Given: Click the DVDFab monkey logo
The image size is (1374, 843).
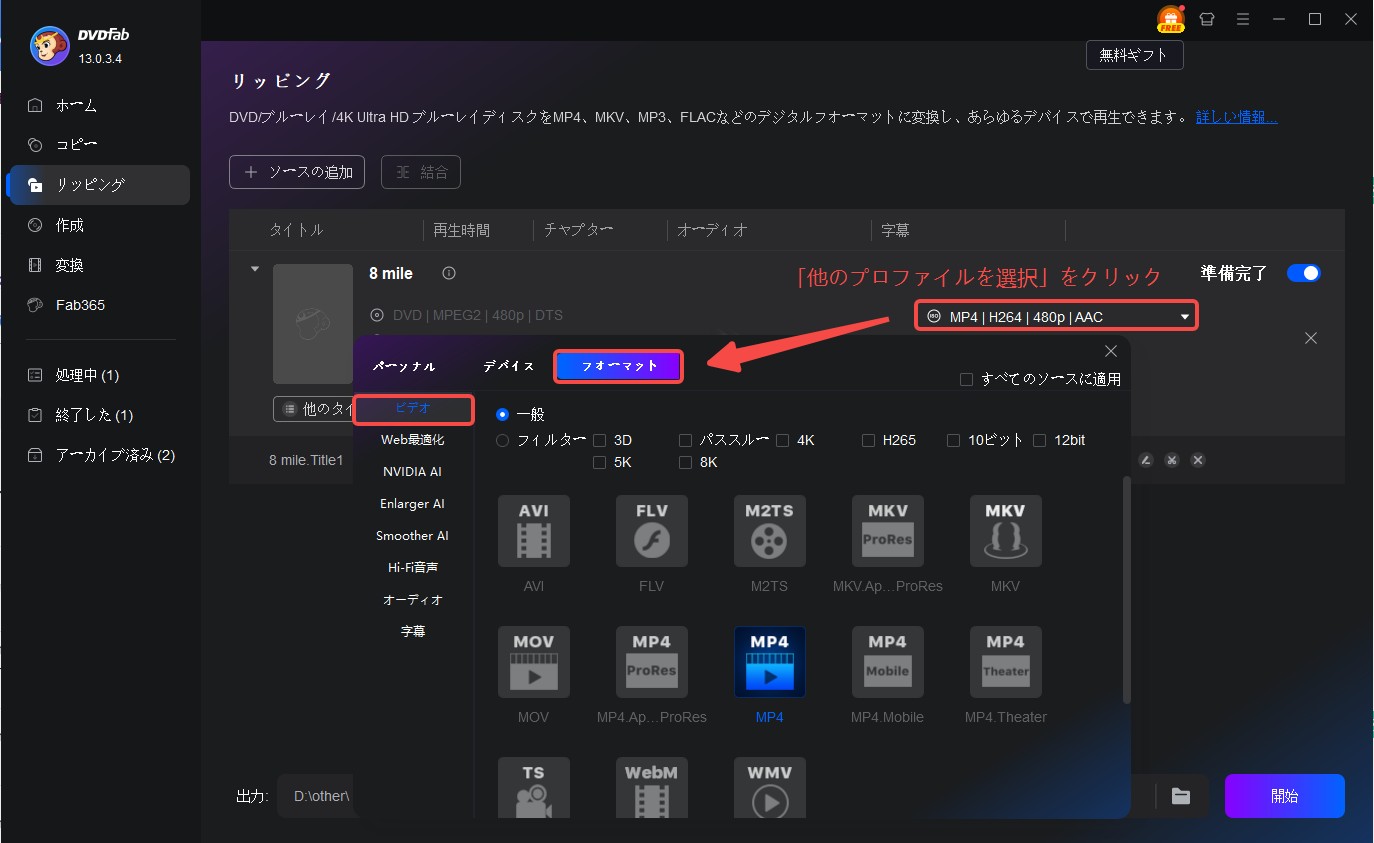Looking at the screenshot, I should click(49, 45).
